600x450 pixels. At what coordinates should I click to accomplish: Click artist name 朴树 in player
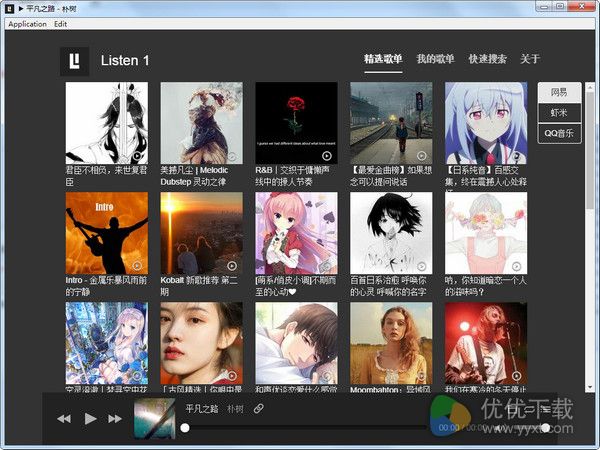235,409
